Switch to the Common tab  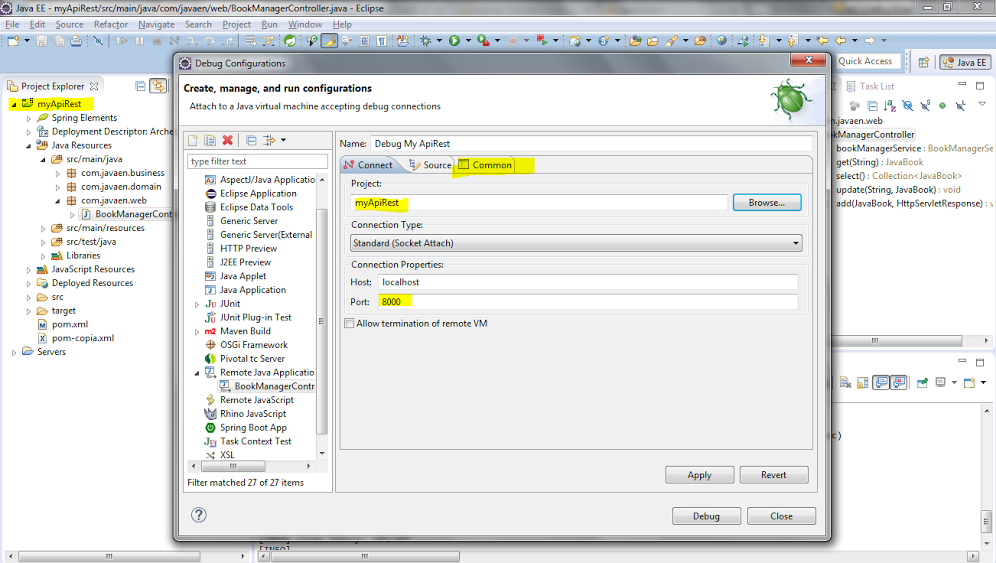pyautogui.click(x=486, y=165)
